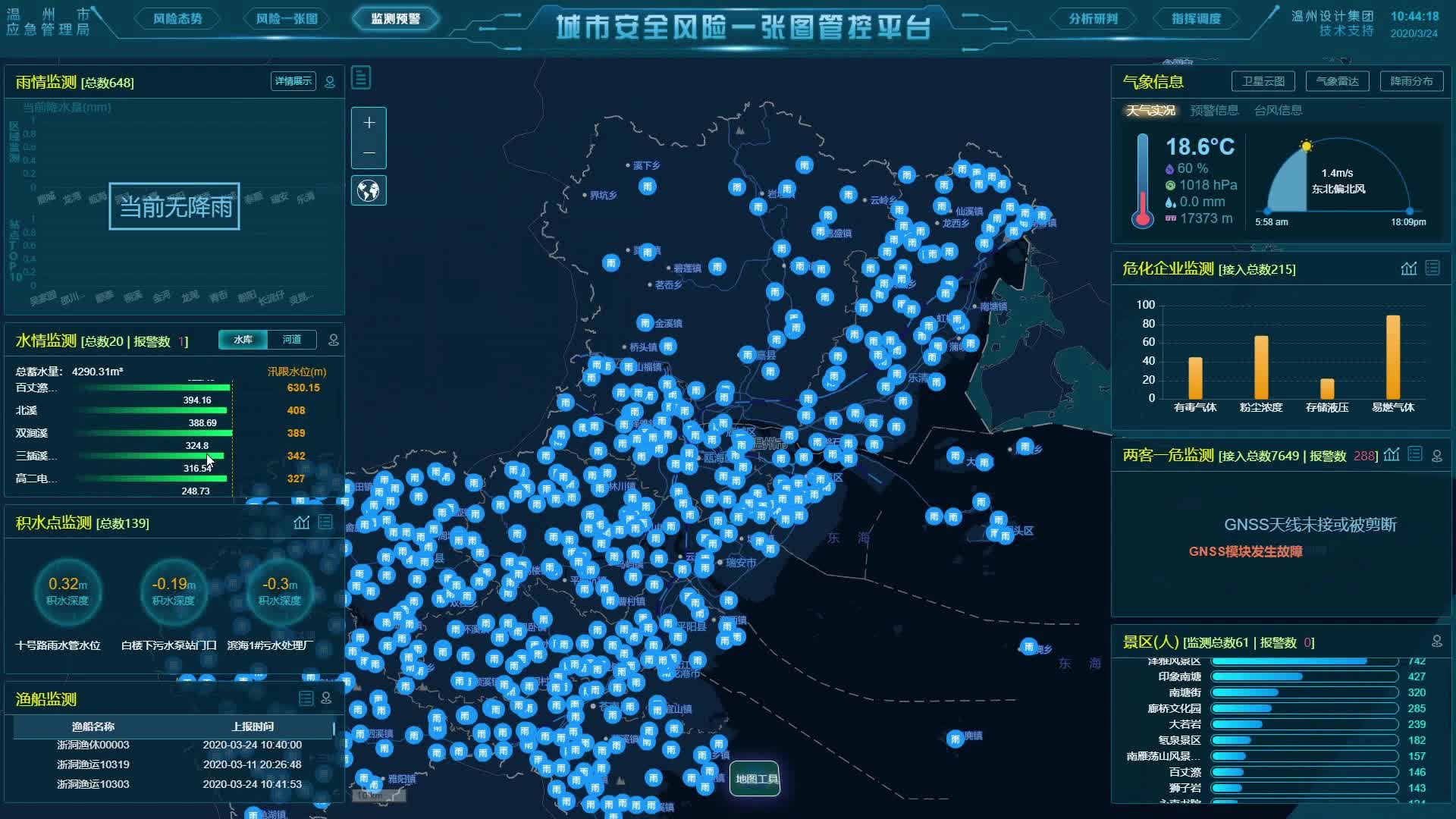The image size is (1456, 819).
Task: Open the map layer list icon
Action: (361, 77)
